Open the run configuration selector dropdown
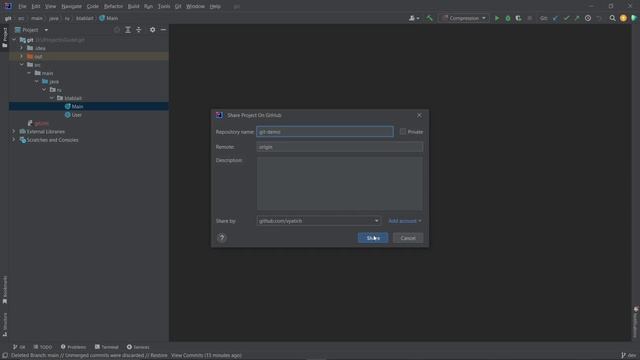The image size is (640, 360). click(x=464, y=18)
